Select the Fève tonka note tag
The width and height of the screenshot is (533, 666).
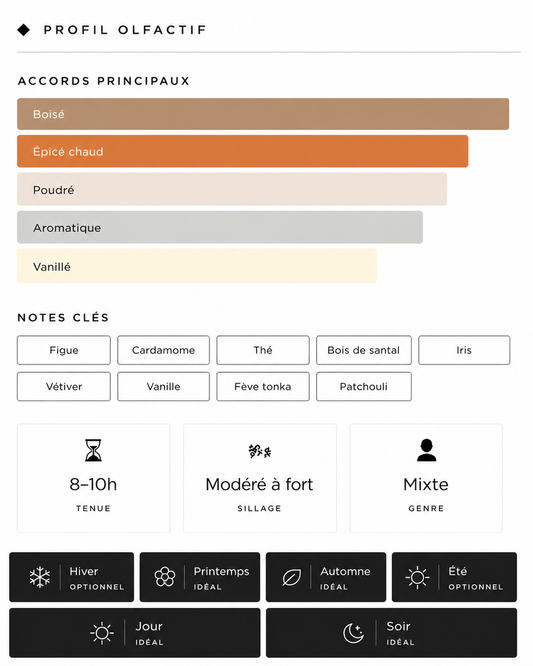[263, 387]
